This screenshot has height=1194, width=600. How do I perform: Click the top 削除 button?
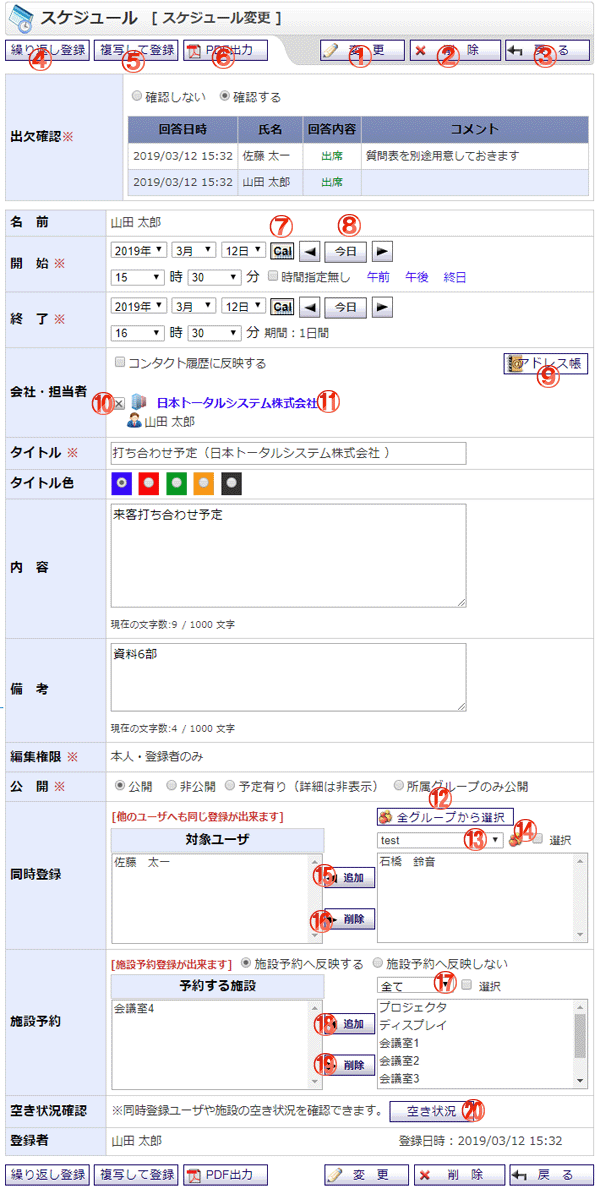click(455, 50)
